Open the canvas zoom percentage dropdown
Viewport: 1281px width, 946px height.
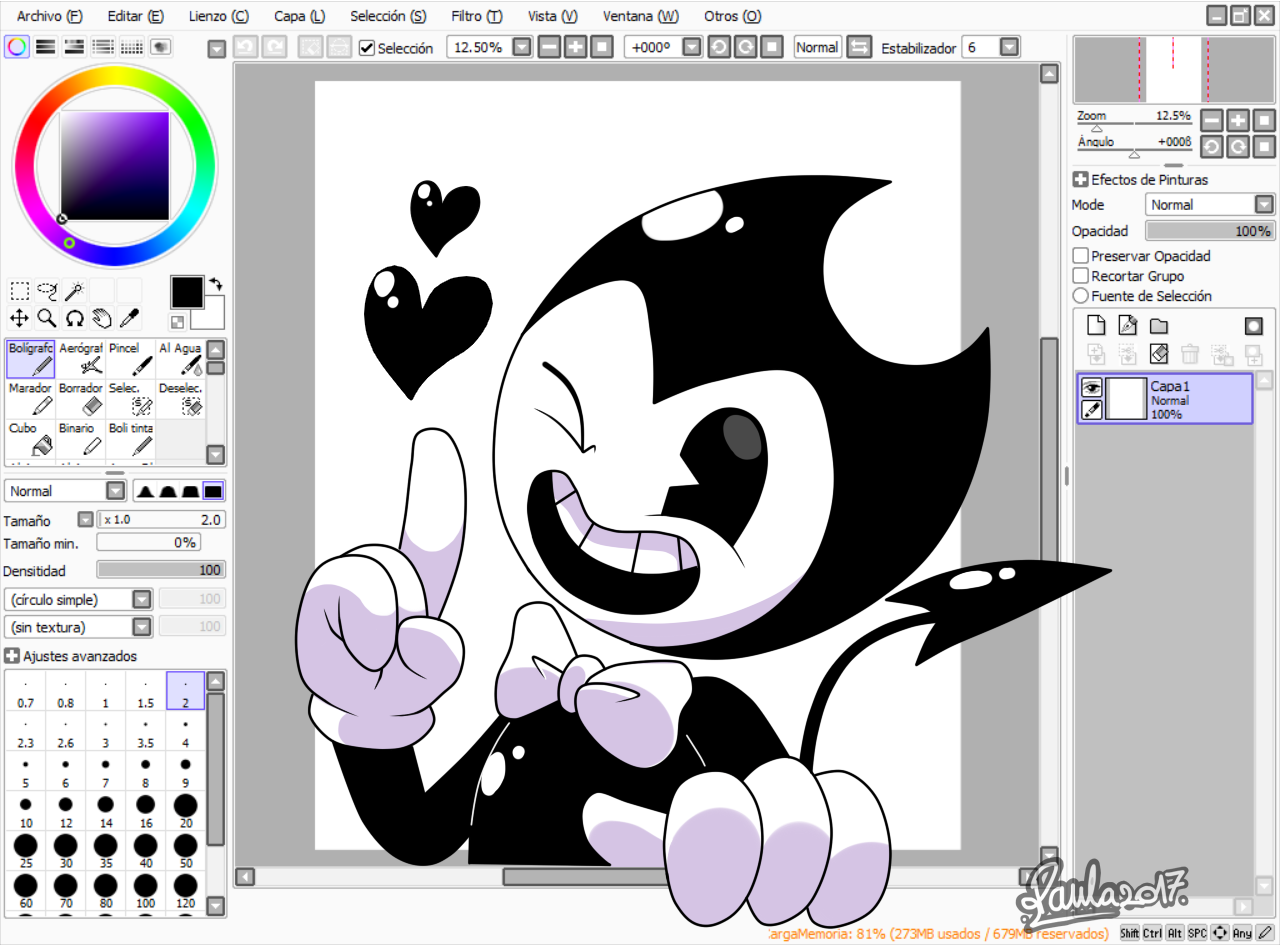tap(522, 47)
